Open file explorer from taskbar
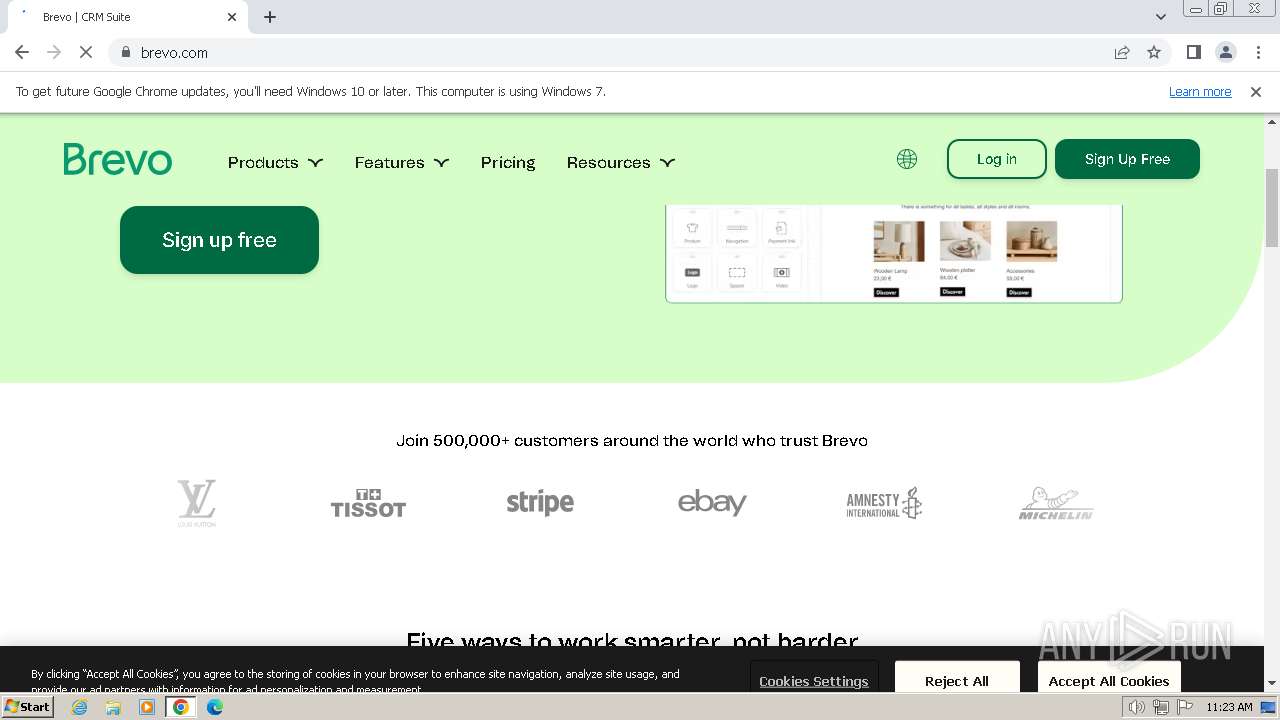 coord(113,707)
